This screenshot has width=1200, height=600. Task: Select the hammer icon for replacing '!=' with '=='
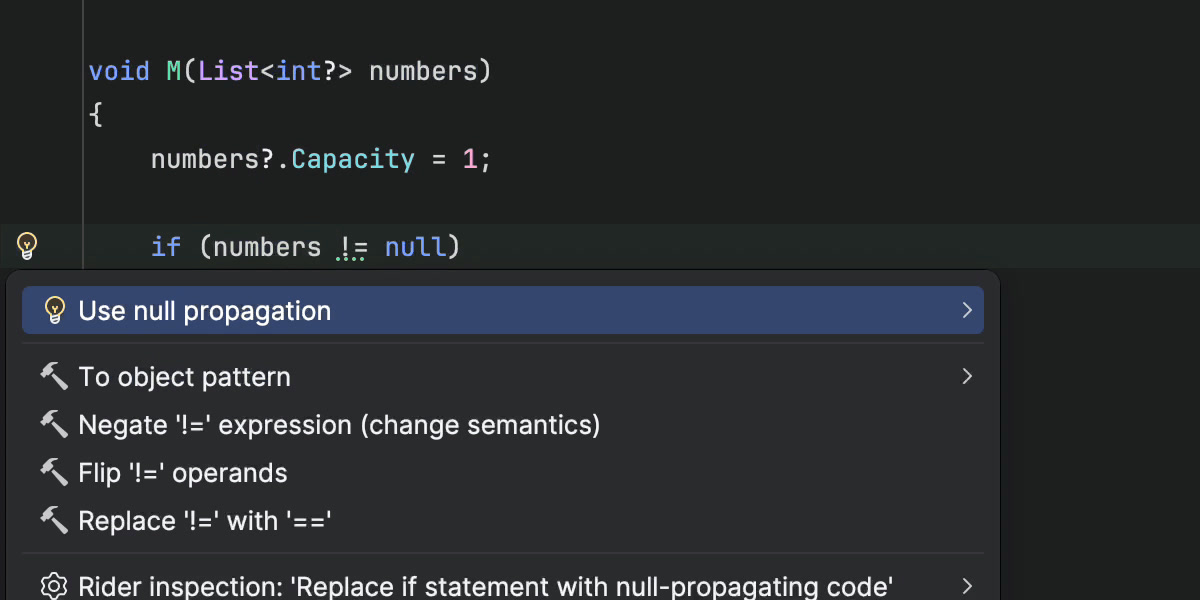tap(55, 520)
